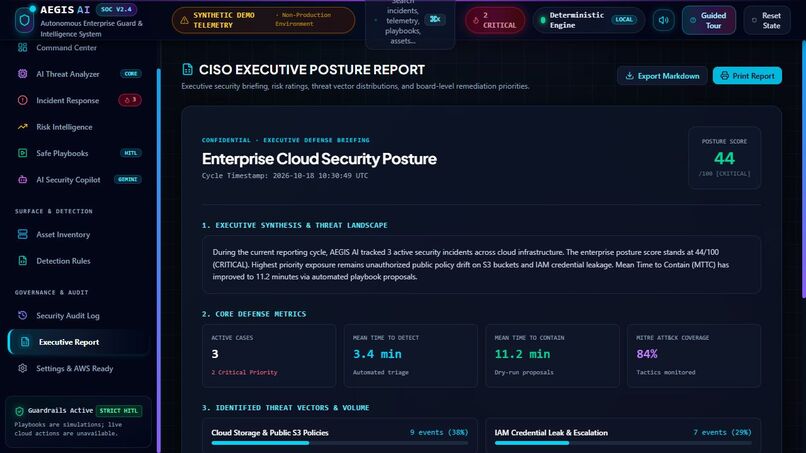Select the Executive Report menu item
This screenshot has height=453, width=806.
point(78,342)
